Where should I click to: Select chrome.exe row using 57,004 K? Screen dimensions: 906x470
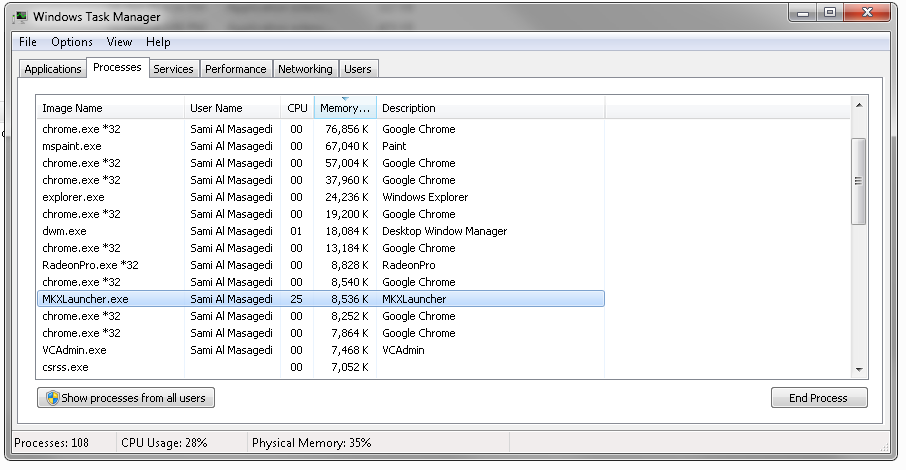point(321,163)
